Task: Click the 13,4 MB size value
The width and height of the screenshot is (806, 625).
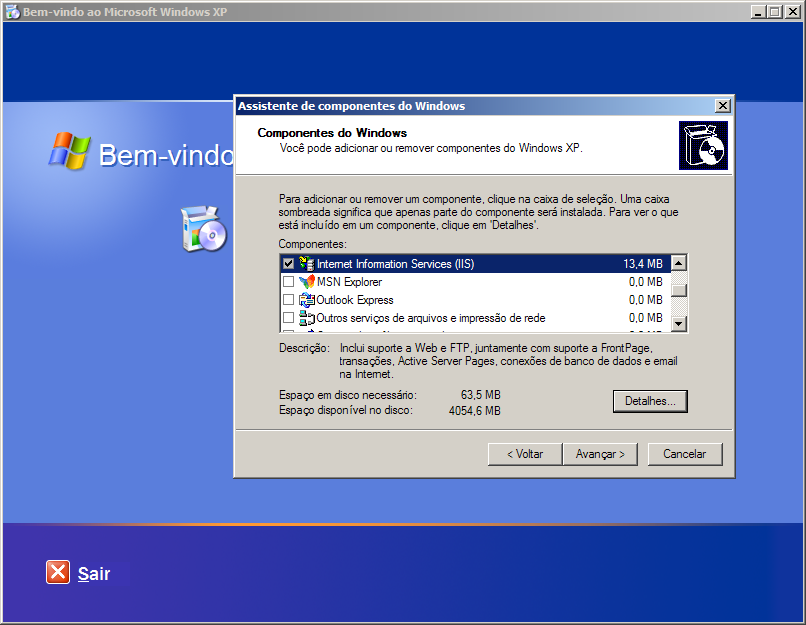Action: 643,264
